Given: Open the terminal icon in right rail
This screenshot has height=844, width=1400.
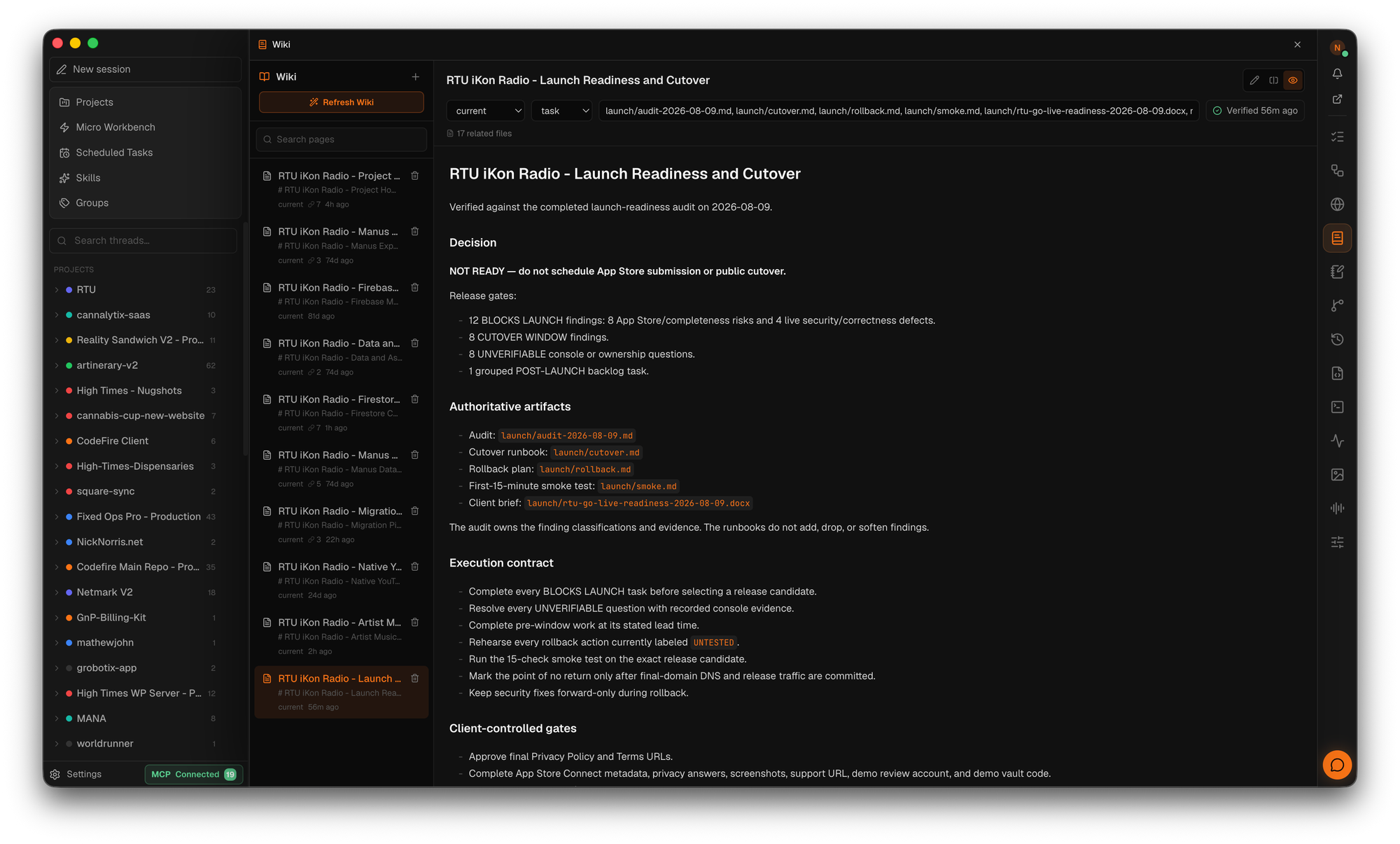Looking at the screenshot, I should (x=1337, y=407).
